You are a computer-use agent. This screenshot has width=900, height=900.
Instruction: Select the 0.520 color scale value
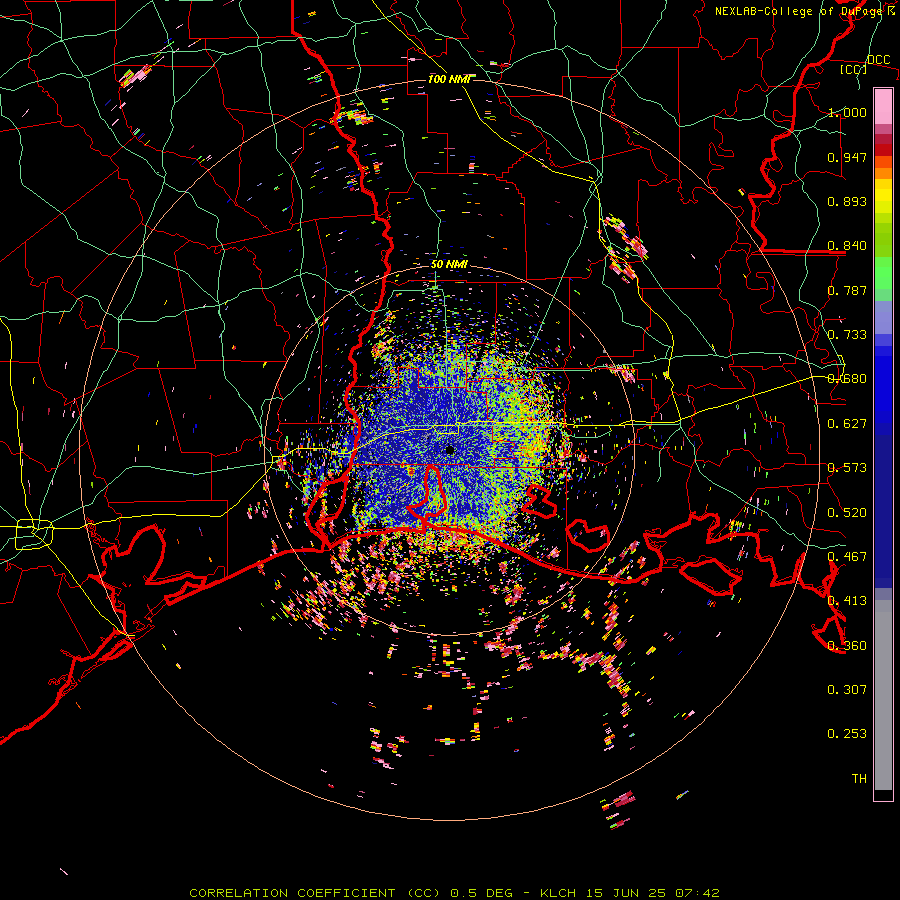point(847,513)
